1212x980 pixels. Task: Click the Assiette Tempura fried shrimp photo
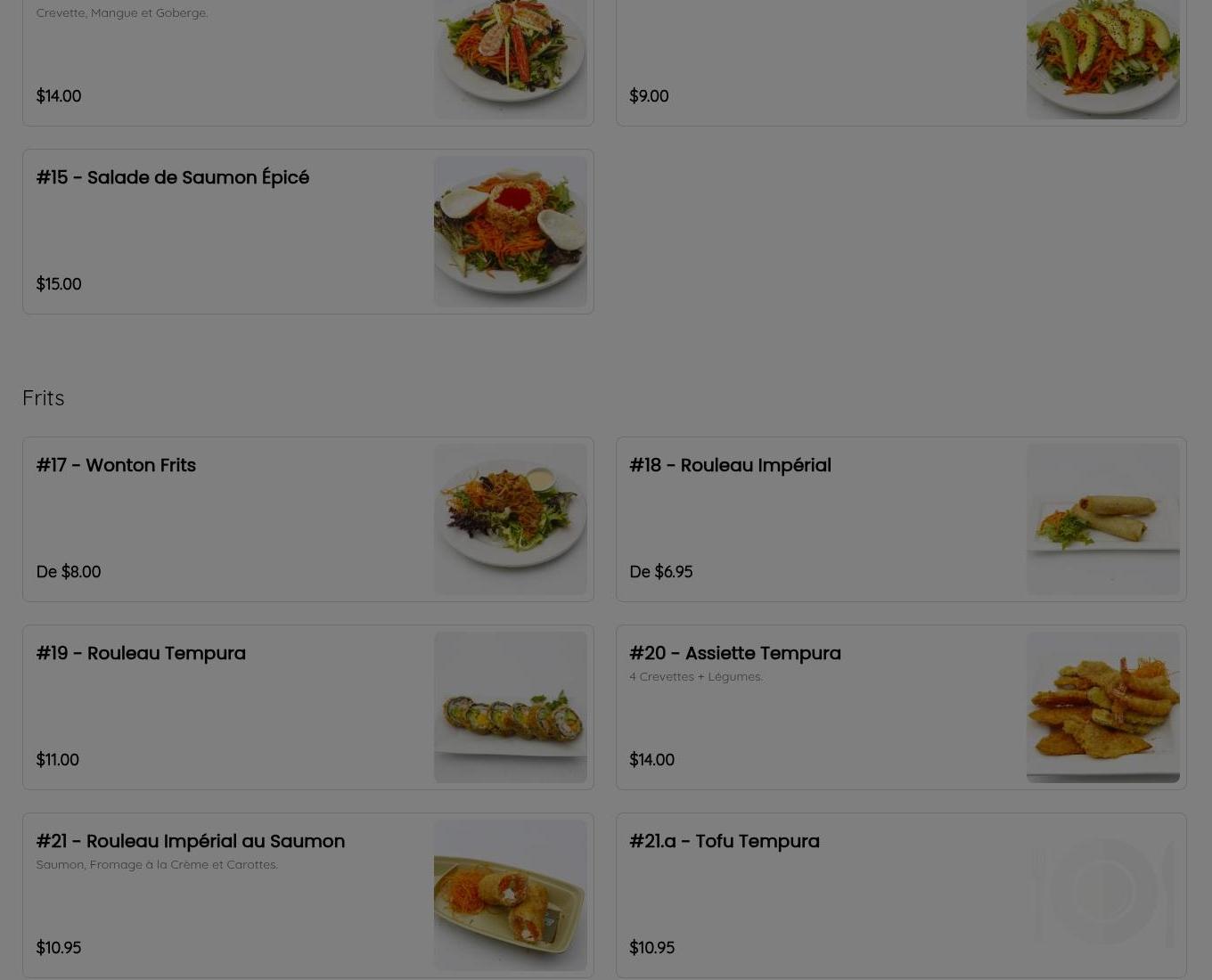(1102, 707)
